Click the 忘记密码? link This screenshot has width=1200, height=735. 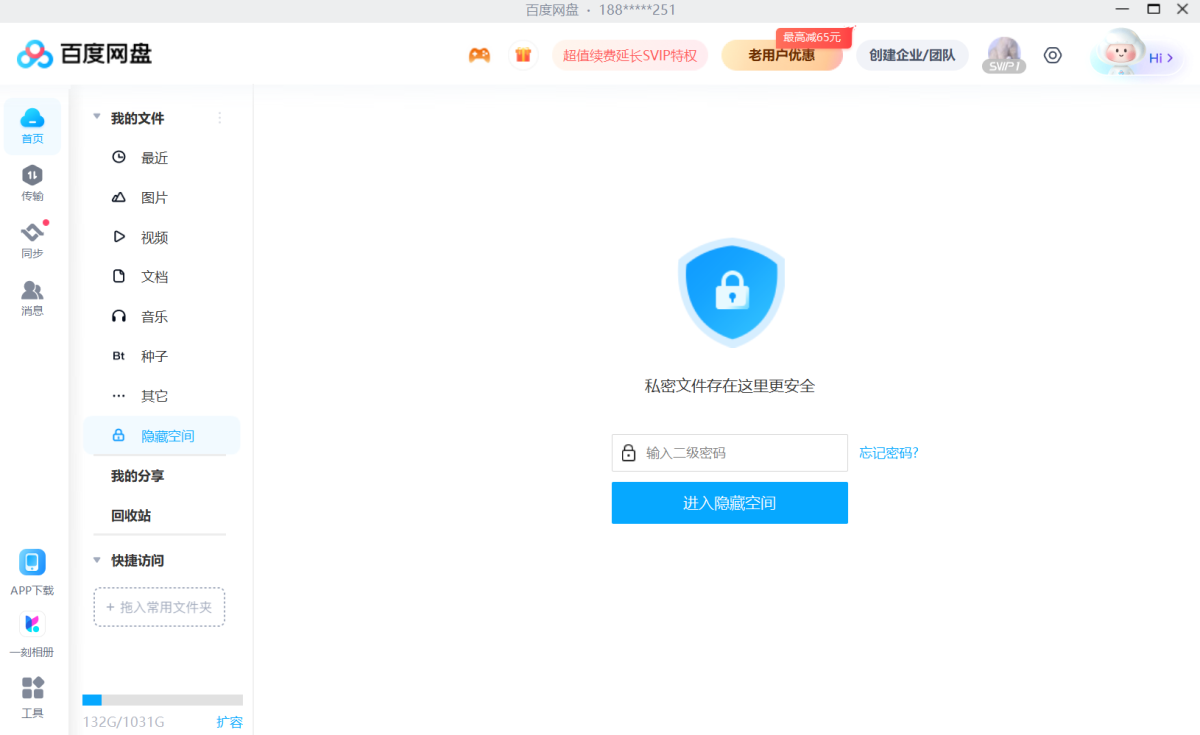click(x=888, y=453)
